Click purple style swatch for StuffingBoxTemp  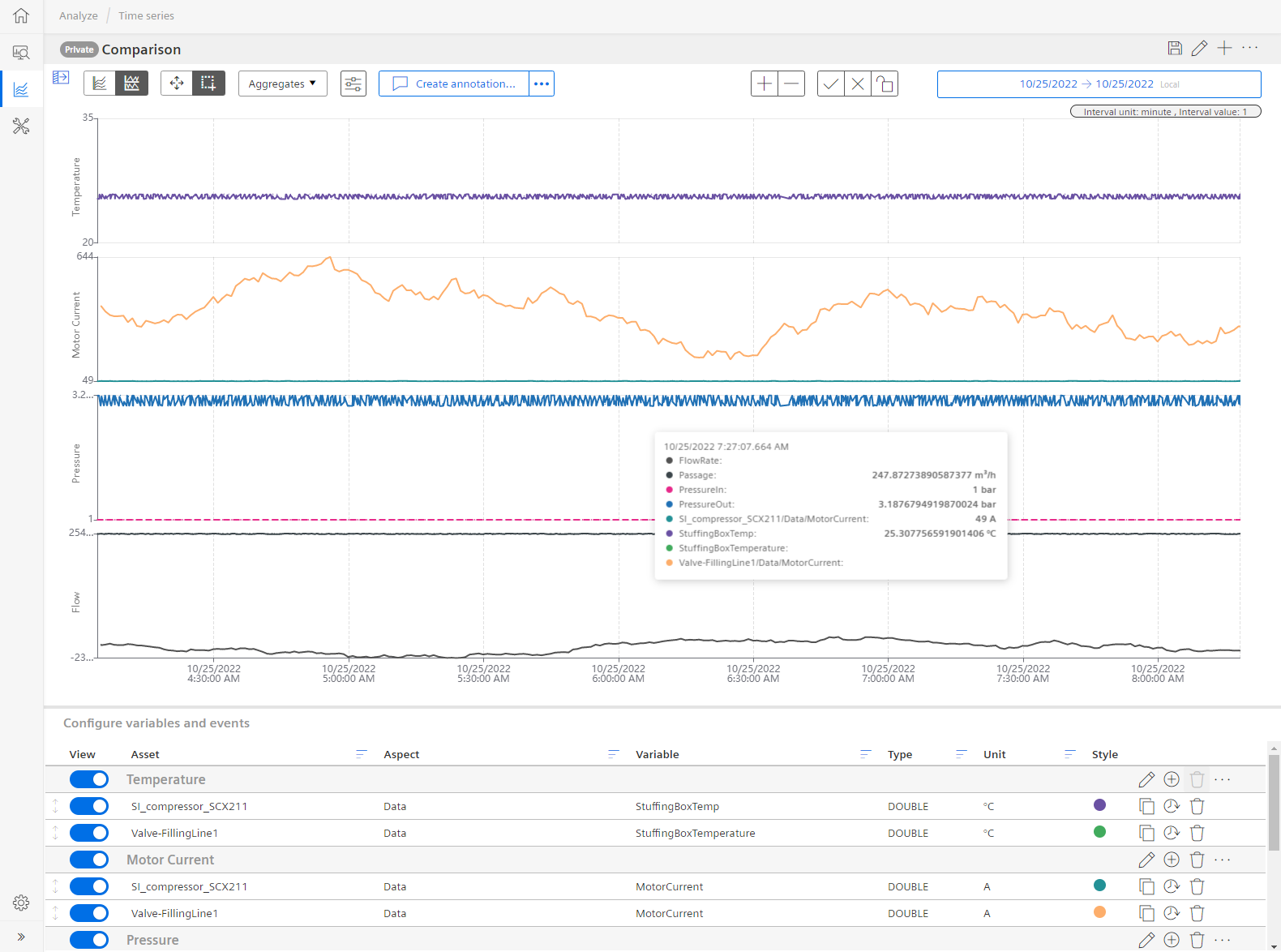click(1100, 805)
